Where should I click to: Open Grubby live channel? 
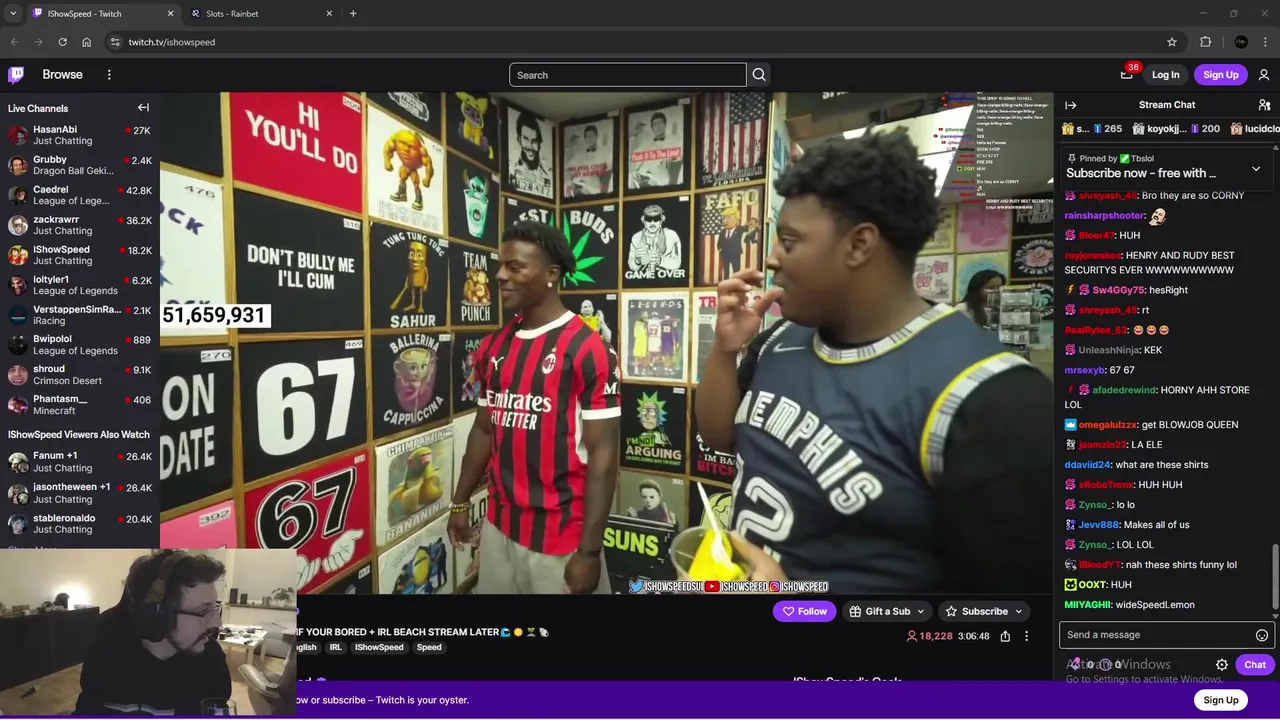pos(80,165)
